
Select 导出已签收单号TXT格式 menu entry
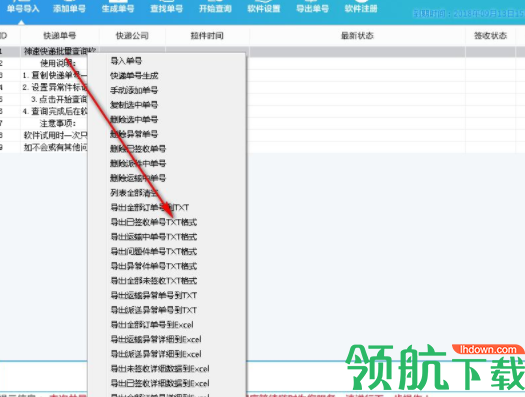(154, 222)
